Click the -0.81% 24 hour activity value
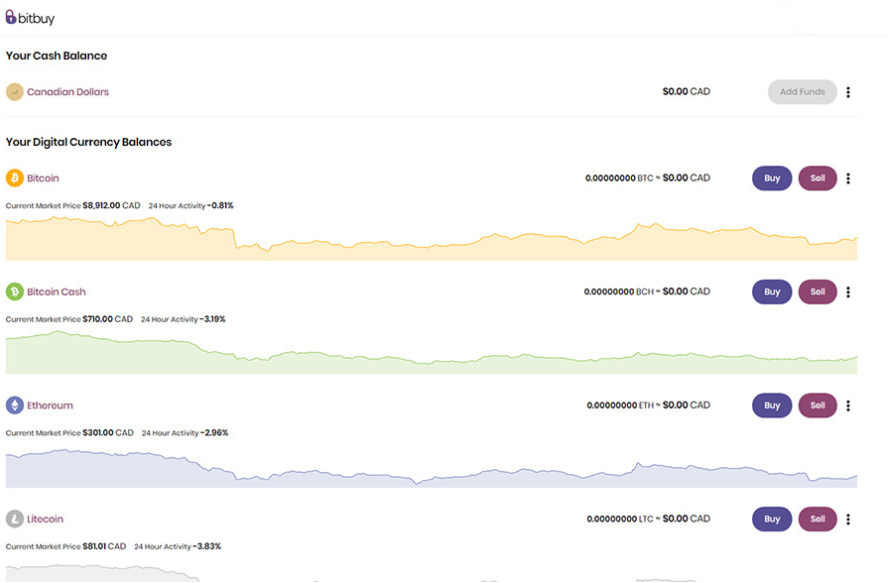The image size is (891, 583). point(220,205)
